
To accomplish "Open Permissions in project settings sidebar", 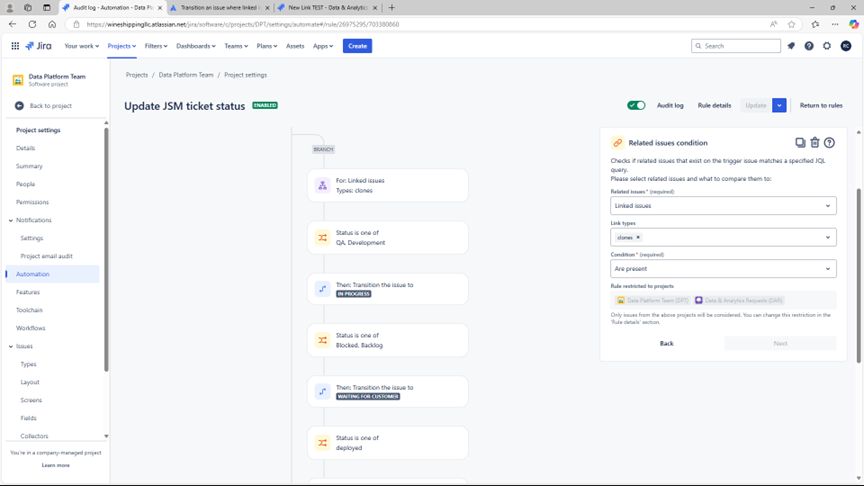I will pos(32,202).
